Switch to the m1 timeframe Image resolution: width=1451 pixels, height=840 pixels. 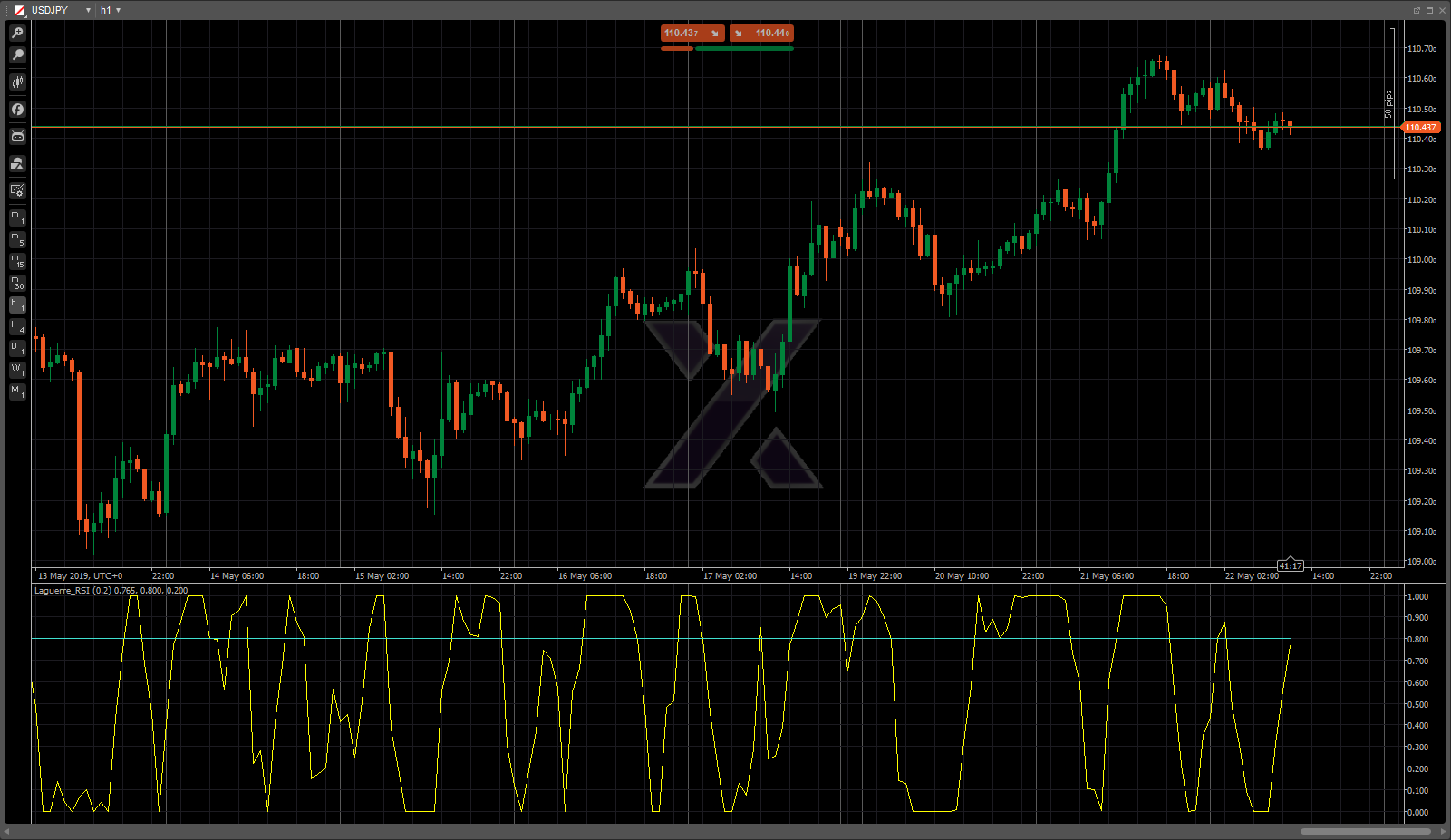[17, 217]
